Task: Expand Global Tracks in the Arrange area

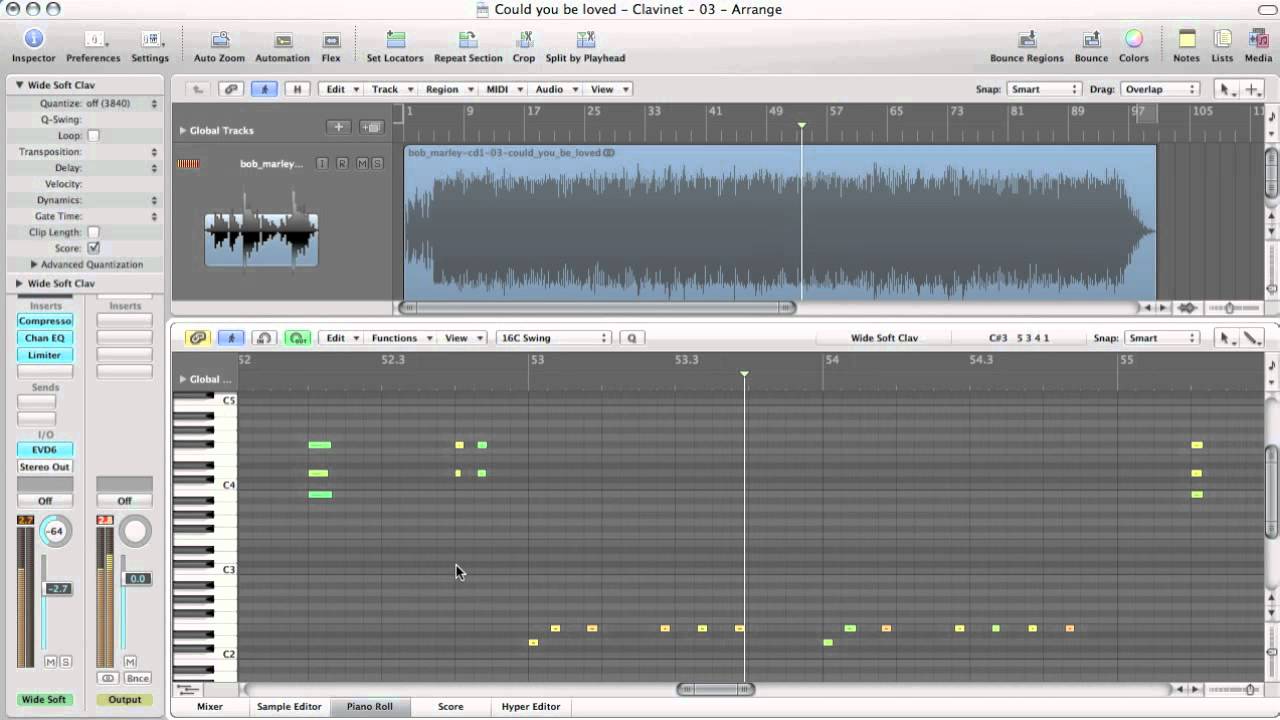Action: coord(183,130)
